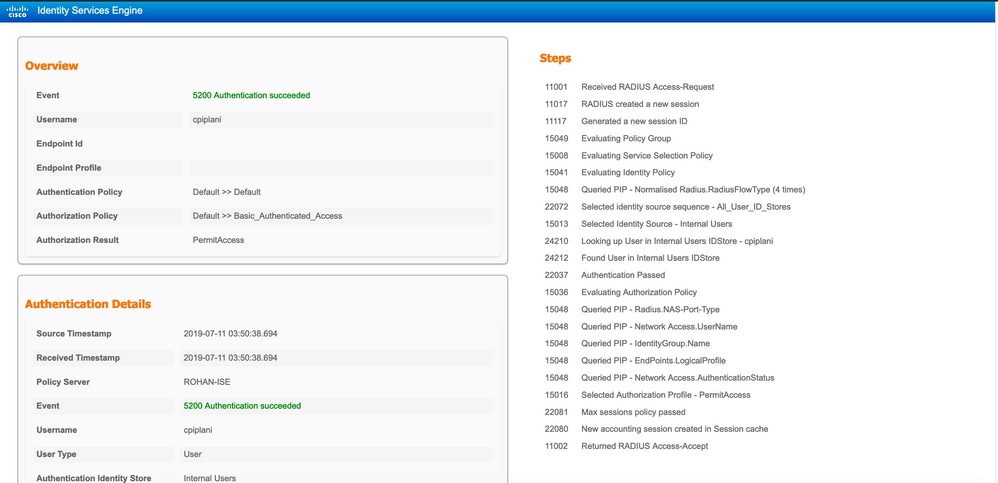
Task: Click step Queried PIP - Network Access.AuthenticationStatus
Action: point(659,378)
